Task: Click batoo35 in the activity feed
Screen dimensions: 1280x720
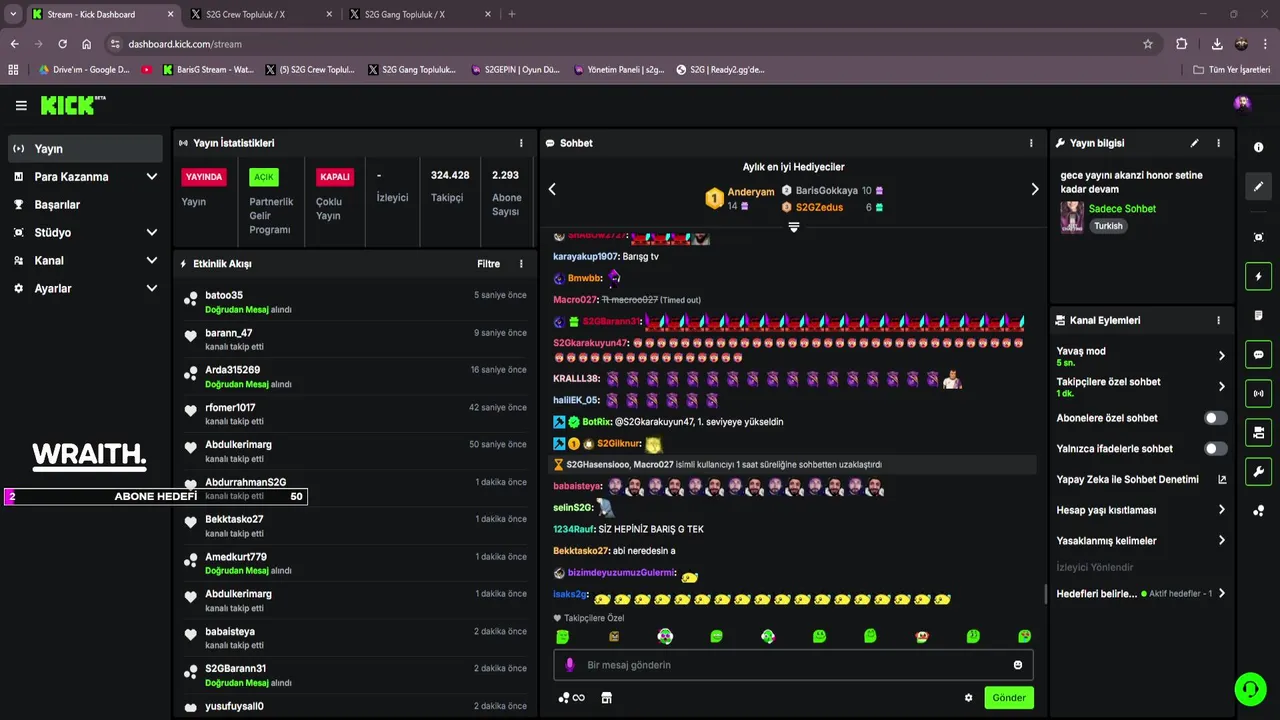Action: tap(224, 296)
